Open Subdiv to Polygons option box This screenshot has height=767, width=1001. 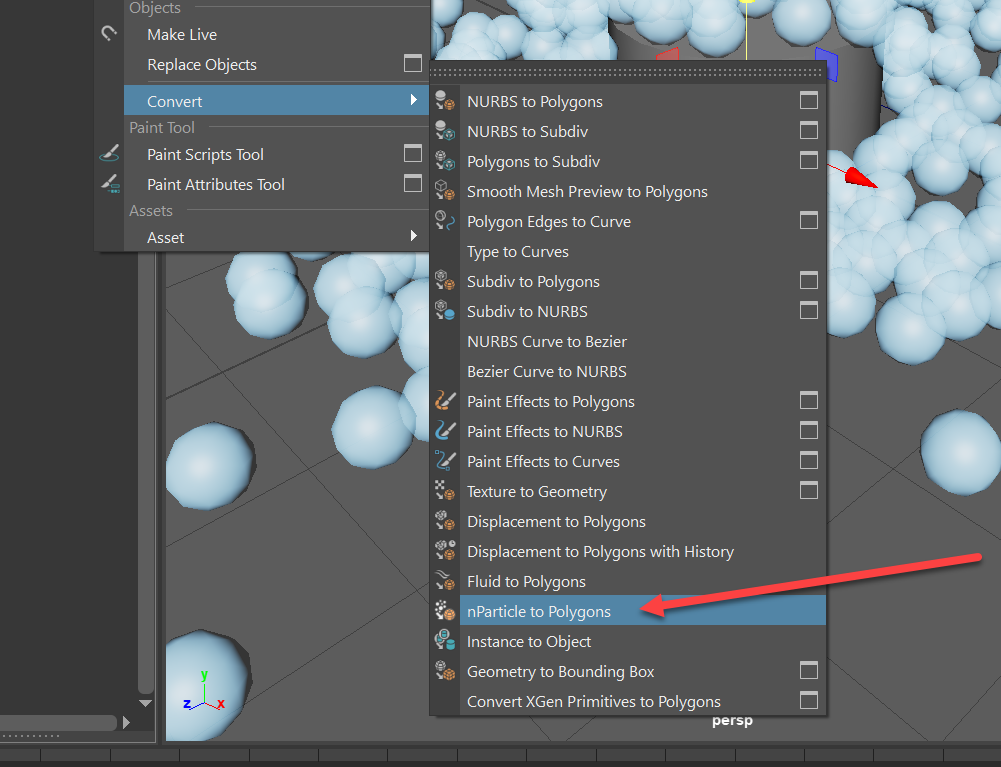coord(809,280)
